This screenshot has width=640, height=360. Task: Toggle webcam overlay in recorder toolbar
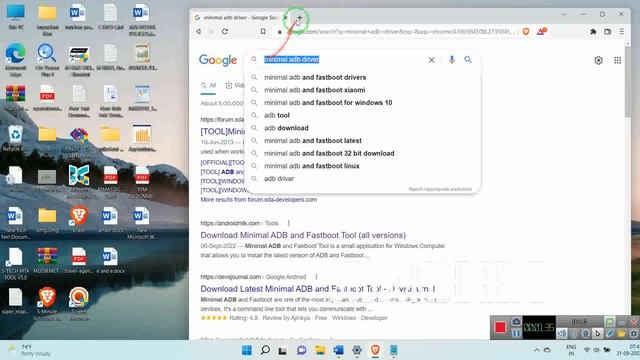click(x=586, y=333)
